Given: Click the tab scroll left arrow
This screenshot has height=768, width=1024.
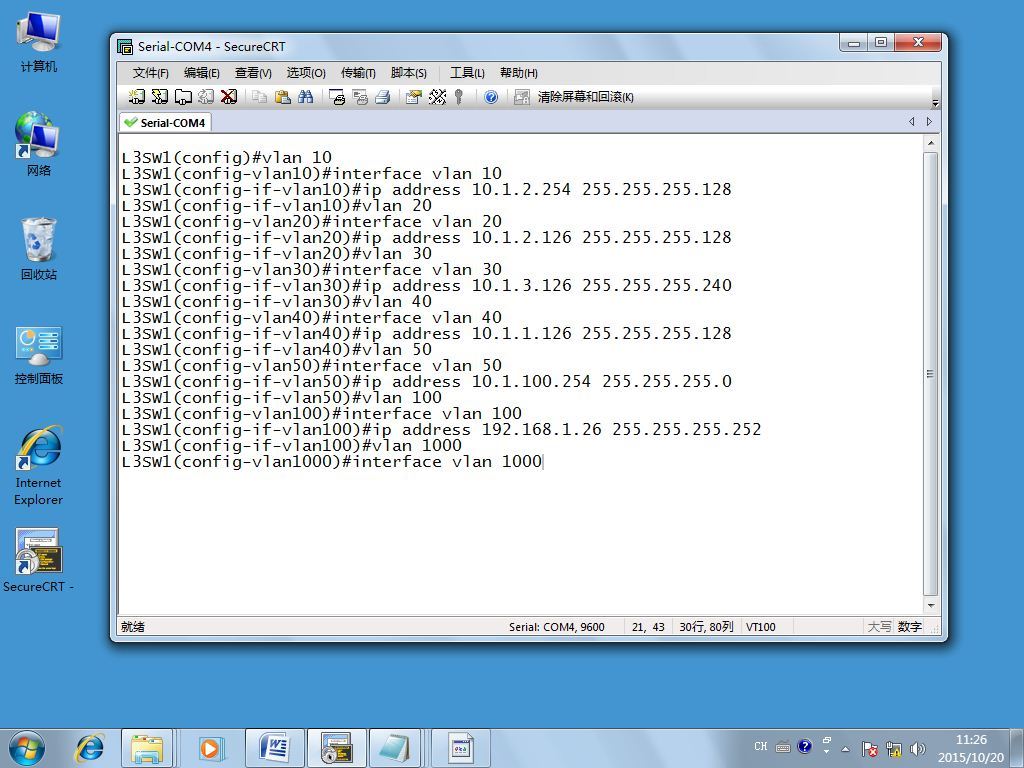Looking at the screenshot, I should [x=912, y=121].
